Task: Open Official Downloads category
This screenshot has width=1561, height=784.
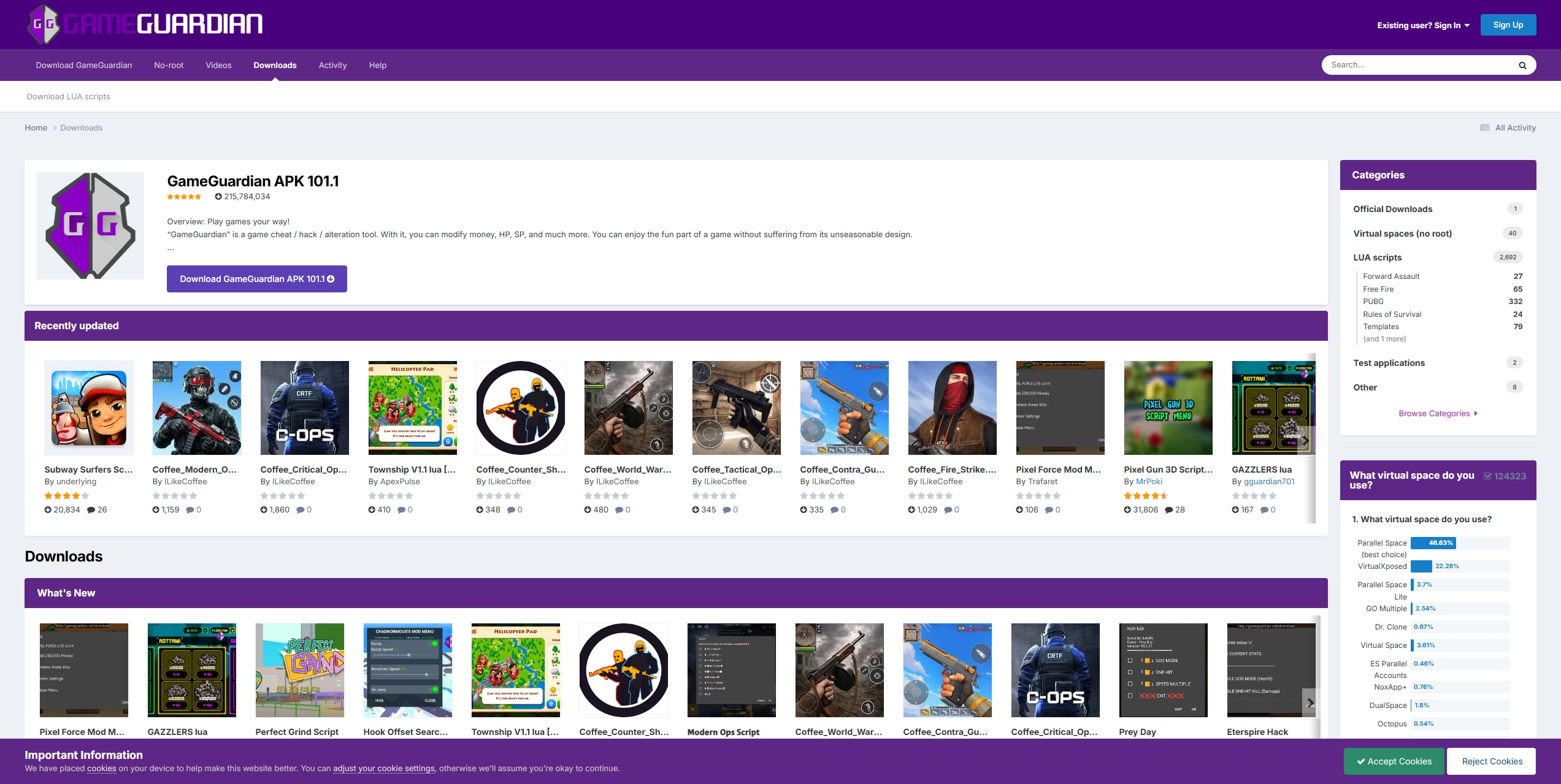Action: point(1393,209)
